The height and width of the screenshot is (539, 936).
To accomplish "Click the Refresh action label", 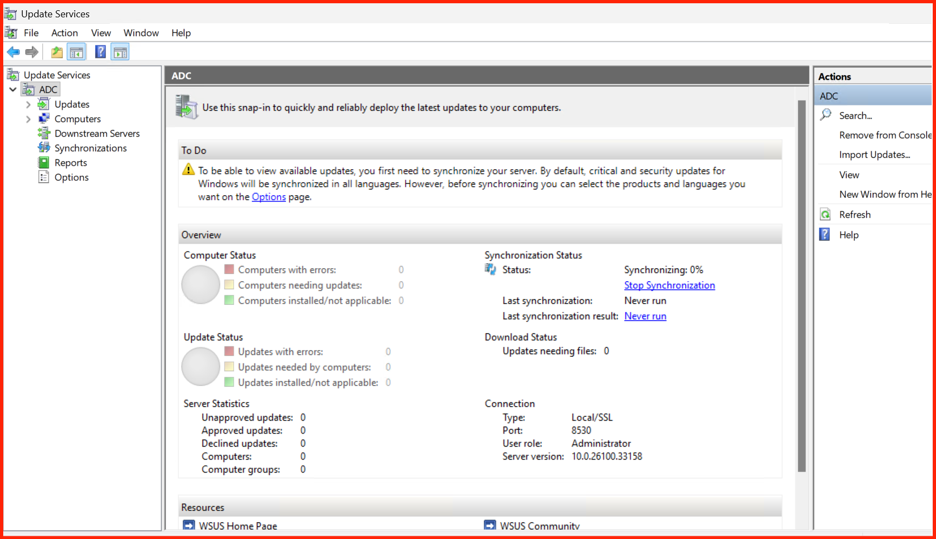I will (x=855, y=214).
